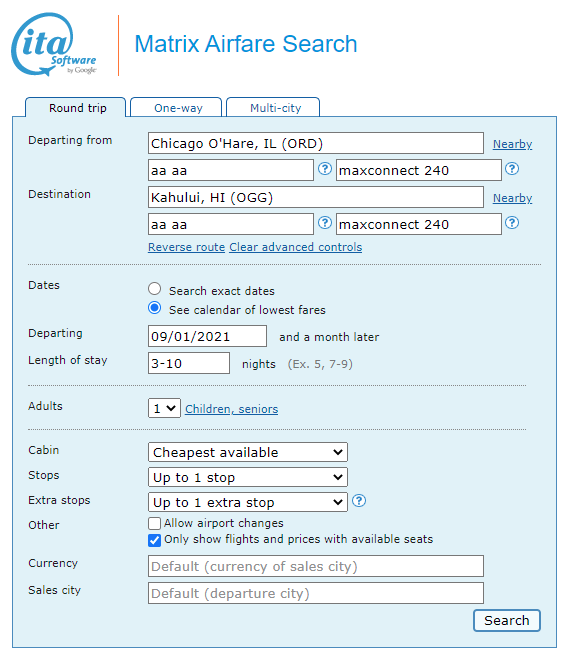Open help icon beside destination routing codes field

325,223
